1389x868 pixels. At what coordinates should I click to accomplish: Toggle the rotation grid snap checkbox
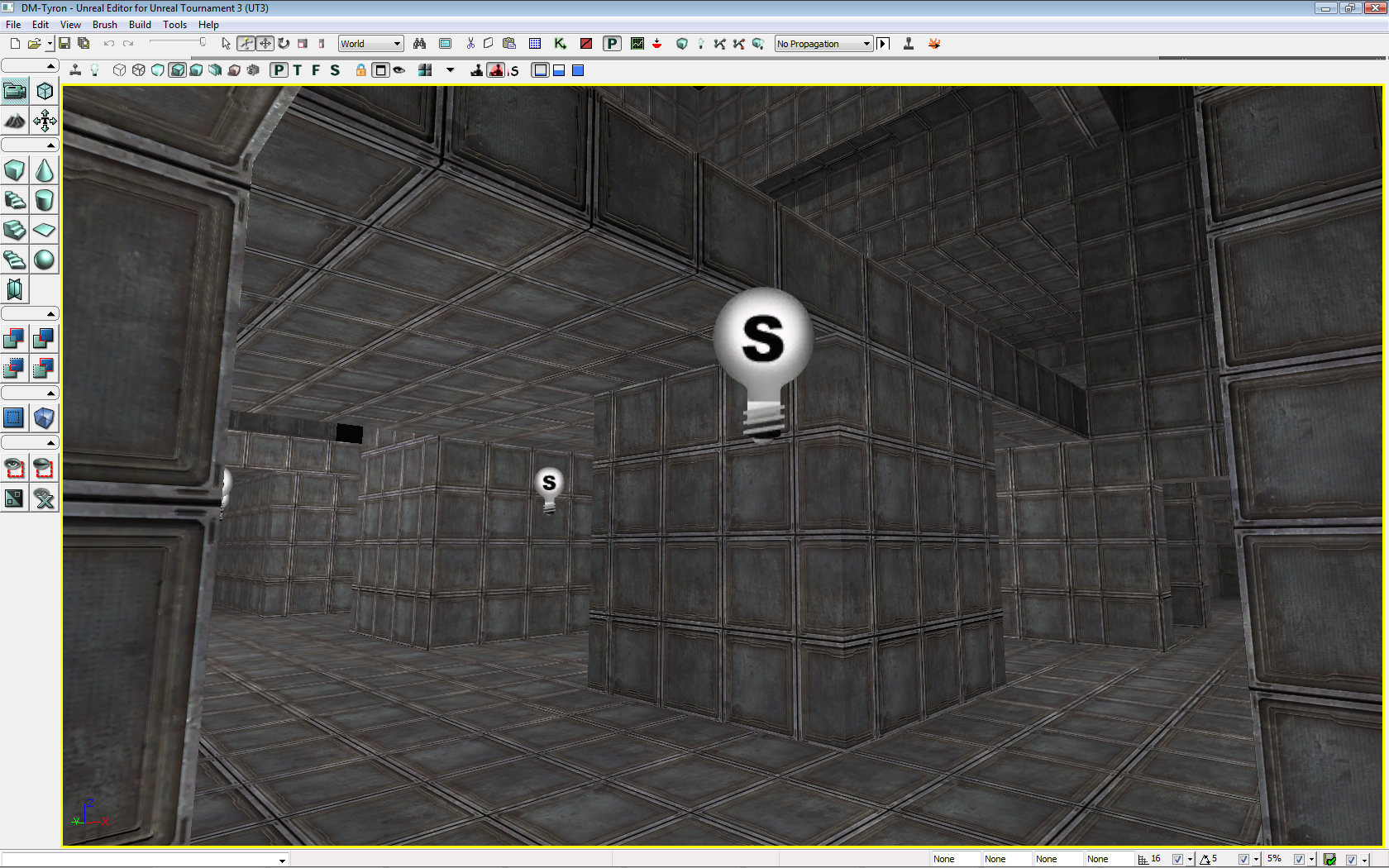(1243, 859)
